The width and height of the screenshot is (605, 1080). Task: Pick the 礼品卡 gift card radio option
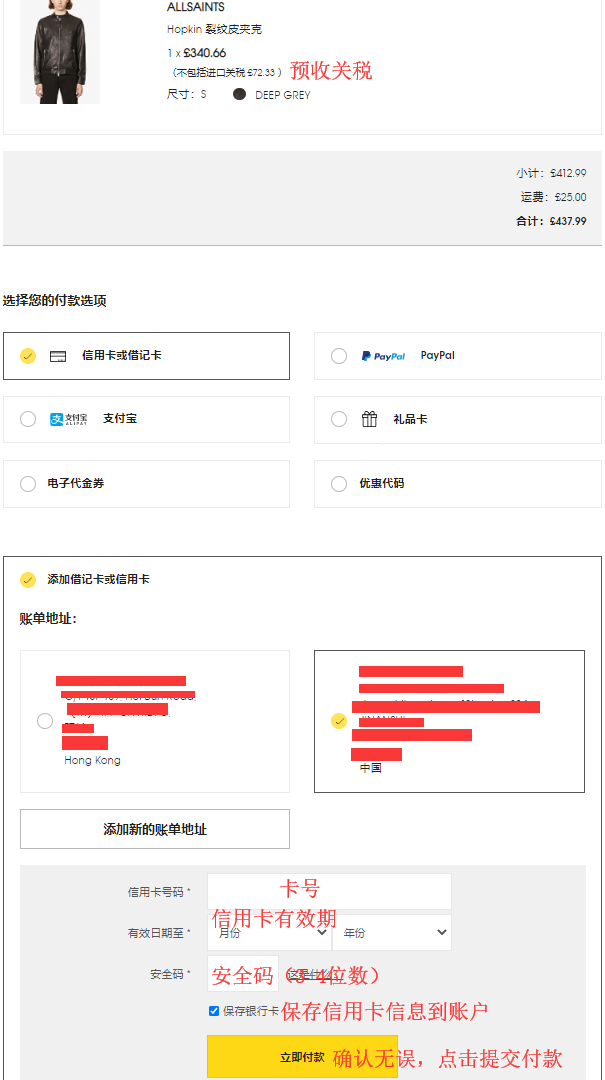pyautogui.click(x=339, y=419)
